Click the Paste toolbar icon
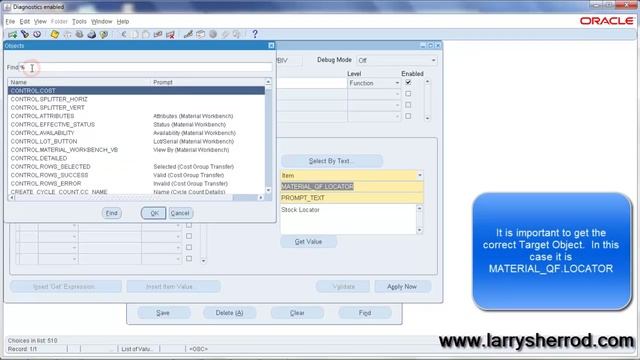Viewport: 640px width, 360px height. point(146,34)
